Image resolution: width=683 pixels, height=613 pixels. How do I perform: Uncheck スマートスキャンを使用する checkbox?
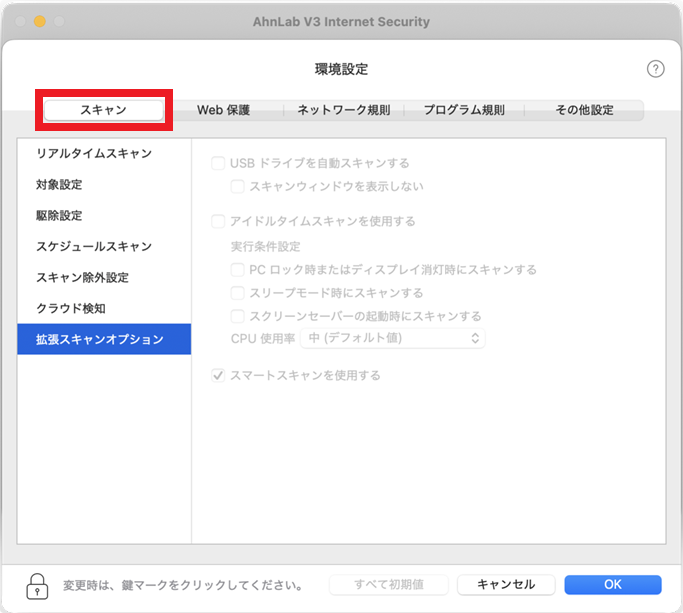218,375
